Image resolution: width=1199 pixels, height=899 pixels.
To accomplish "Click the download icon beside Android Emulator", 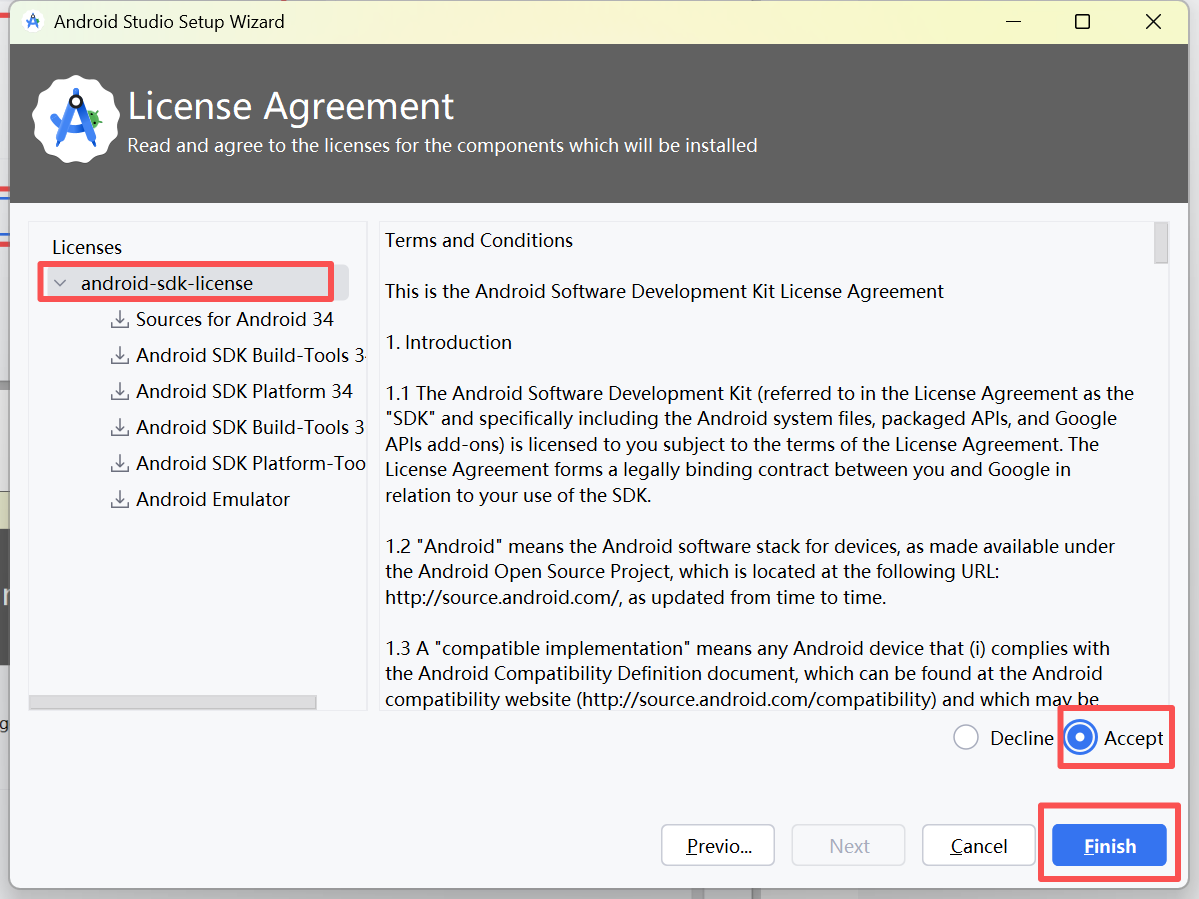I will [119, 499].
